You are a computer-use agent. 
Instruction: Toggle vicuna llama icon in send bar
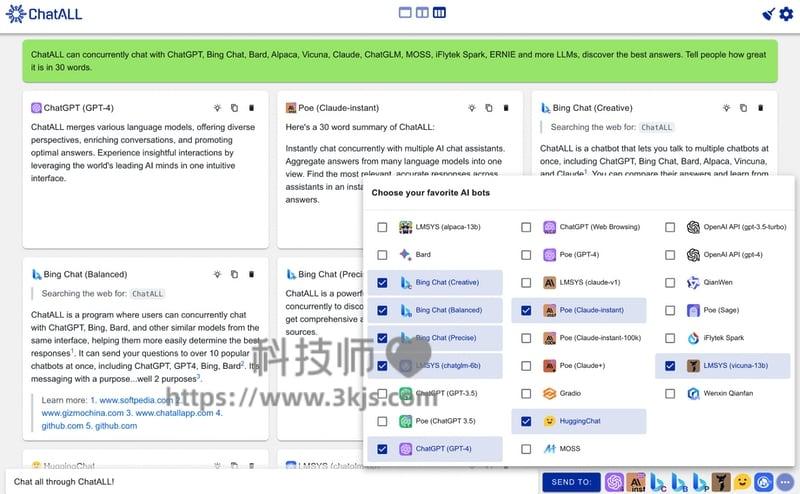(721, 482)
